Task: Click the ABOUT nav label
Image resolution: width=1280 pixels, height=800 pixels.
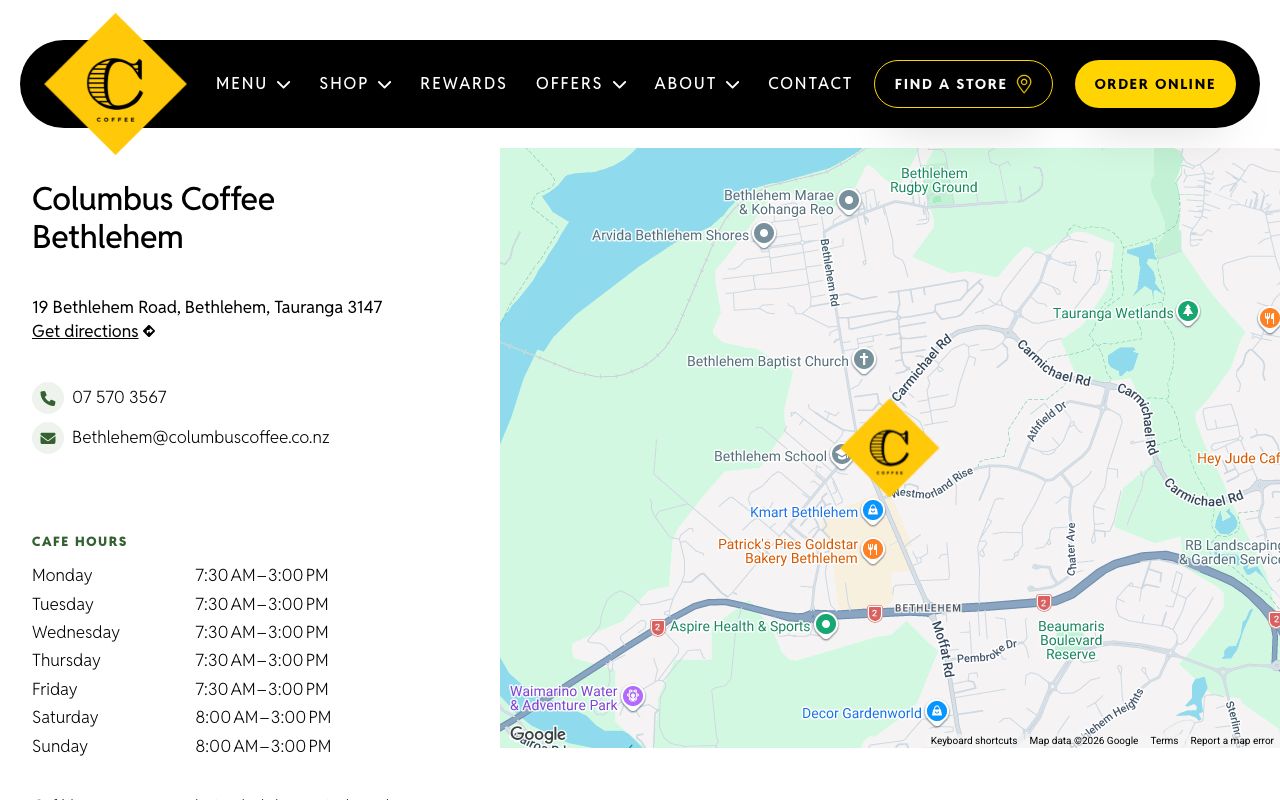Action: (x=685, y=84)
